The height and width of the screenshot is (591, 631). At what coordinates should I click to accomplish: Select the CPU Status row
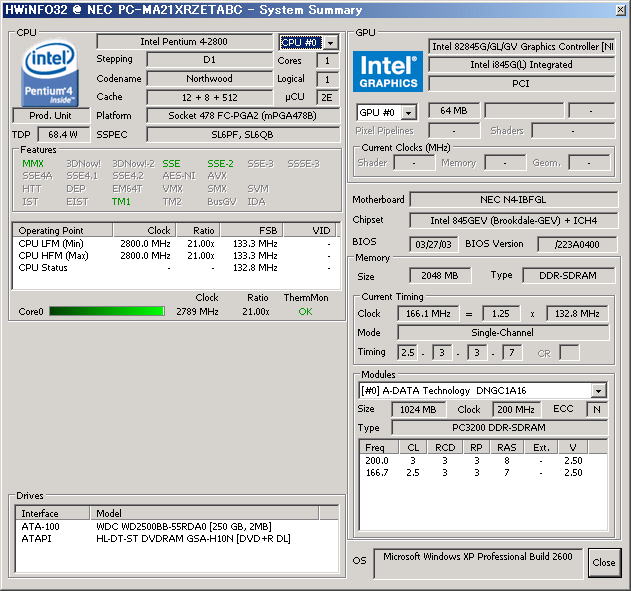pos(176,268)
